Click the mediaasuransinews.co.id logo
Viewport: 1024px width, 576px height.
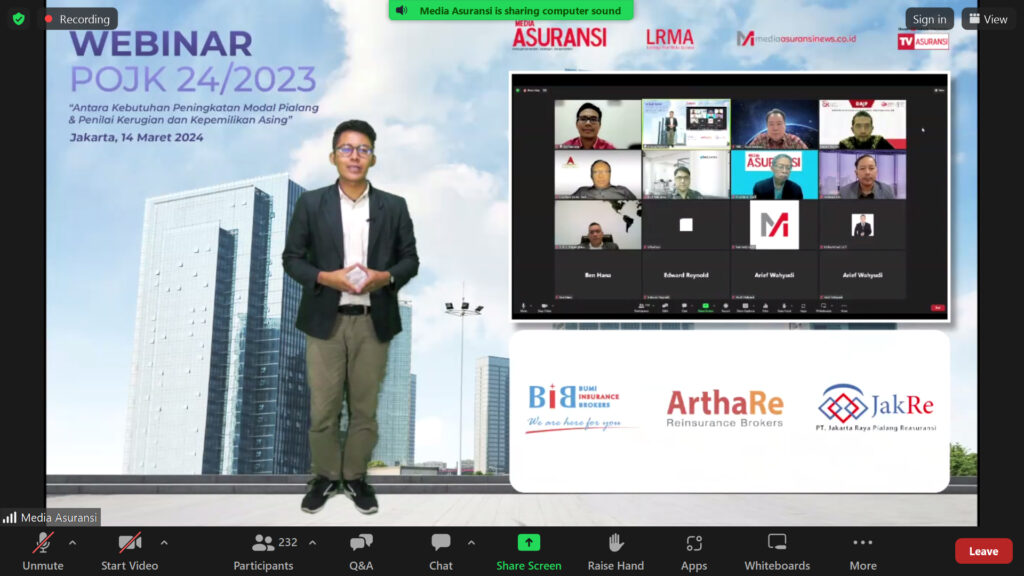[x=796, y=39]
